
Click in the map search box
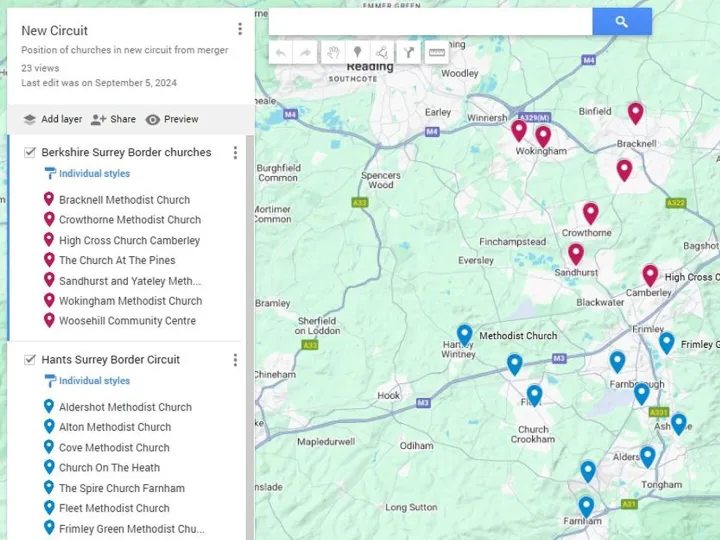pyautogui.click(x=430, y=22)
